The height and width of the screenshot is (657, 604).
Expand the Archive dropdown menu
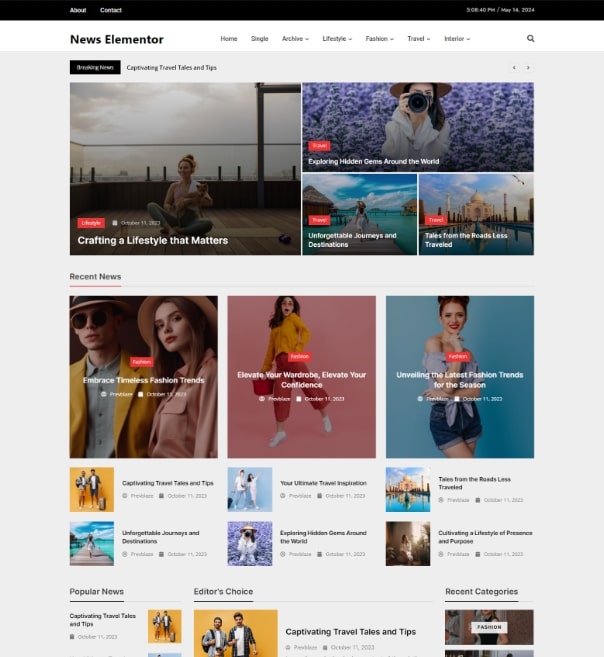(295, 39)
